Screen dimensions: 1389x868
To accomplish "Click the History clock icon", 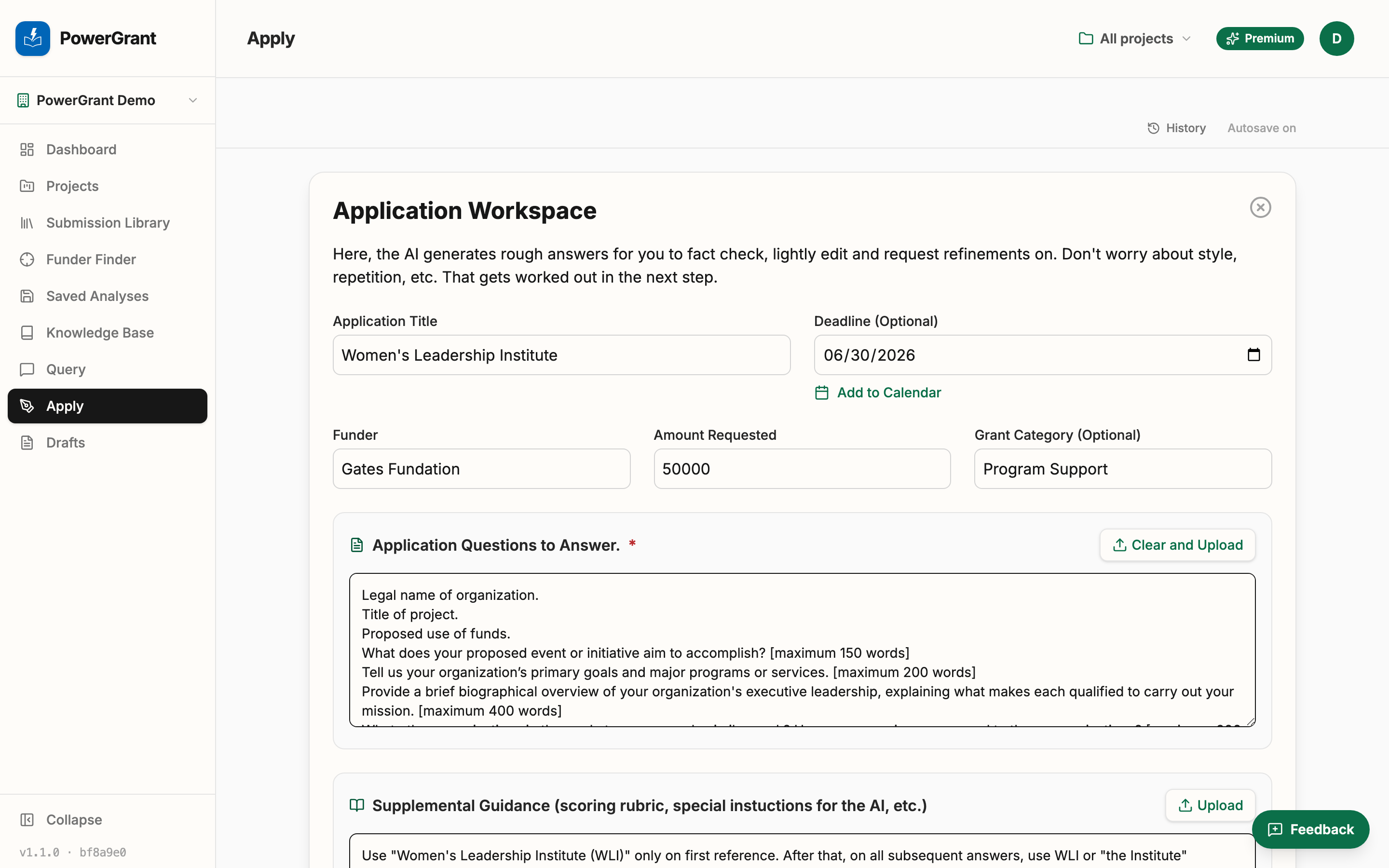I will pyautogui.click(x=1153, y=128).
